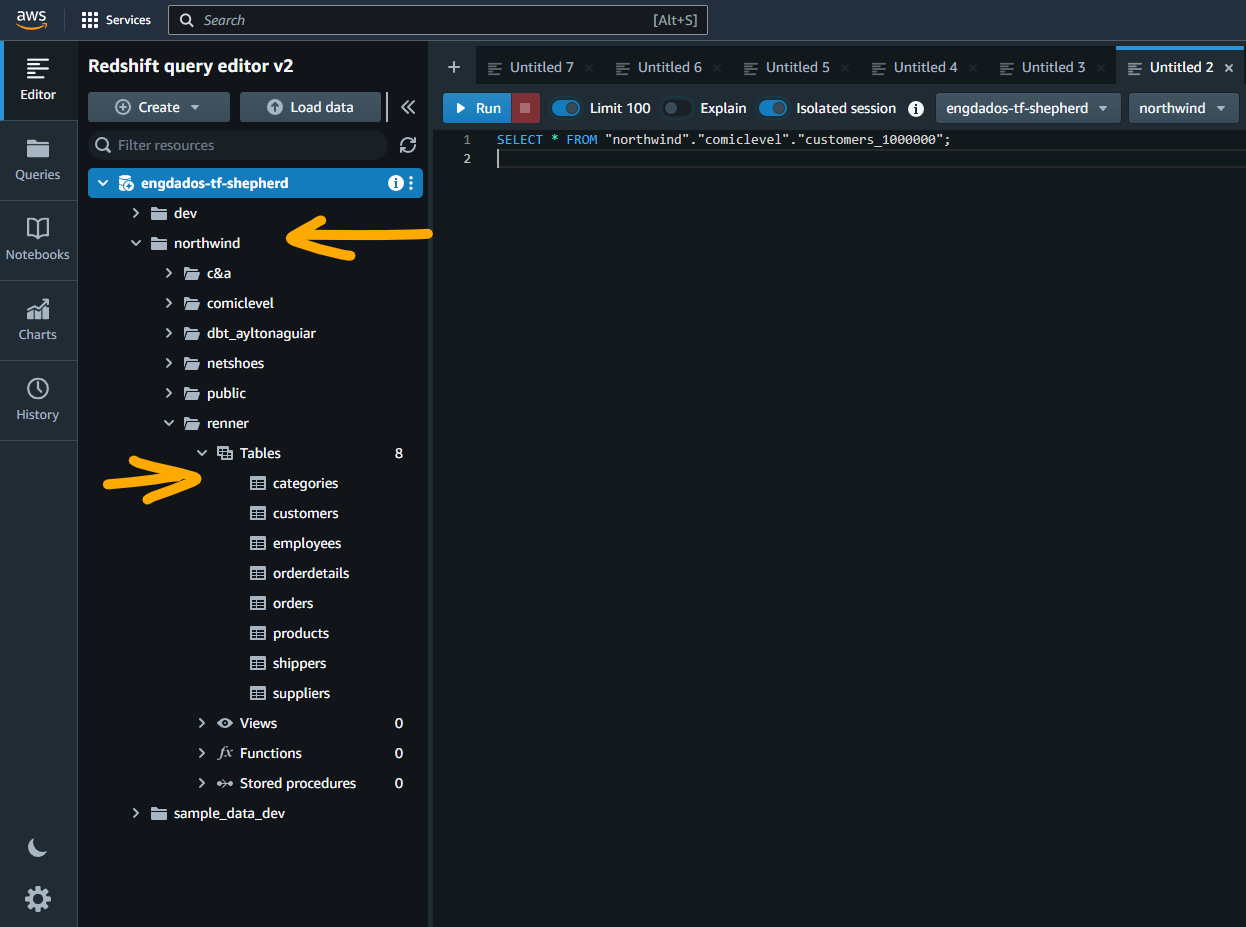Expand the comiclevel schema folder
The height and width of the screenshot is (927, 1246).
(x=169, y=303)
